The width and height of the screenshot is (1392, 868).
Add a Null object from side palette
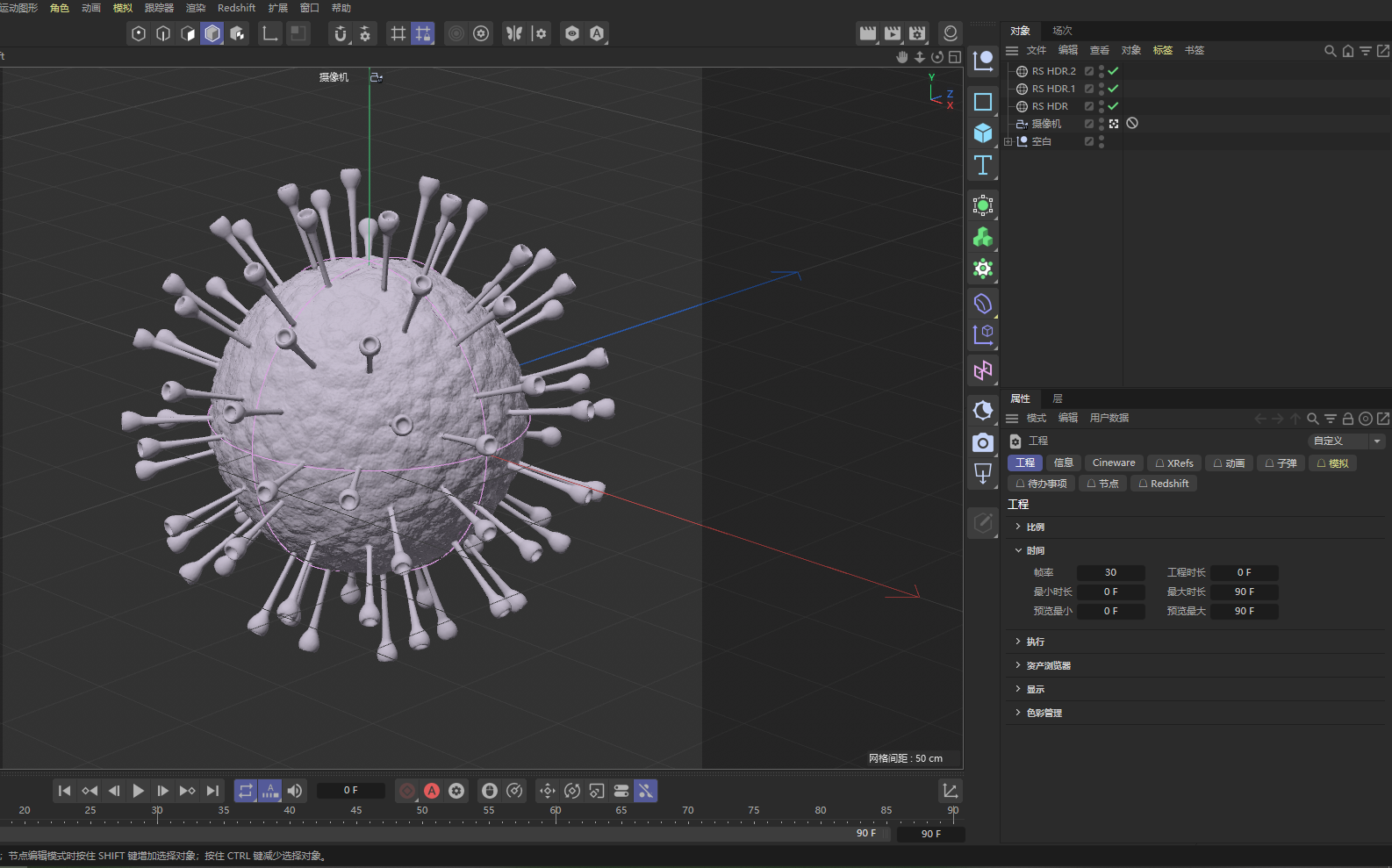(983, 61)
